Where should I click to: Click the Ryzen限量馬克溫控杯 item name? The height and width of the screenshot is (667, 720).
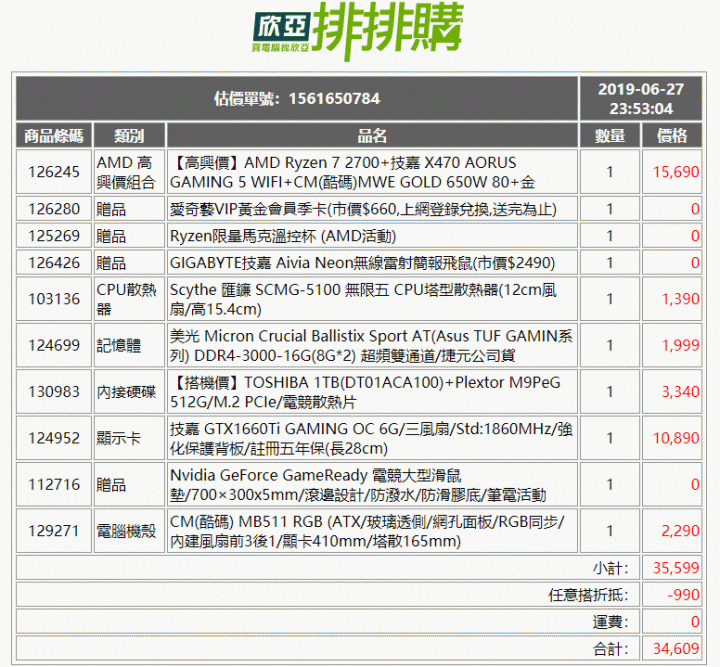[x=283, y=236]
